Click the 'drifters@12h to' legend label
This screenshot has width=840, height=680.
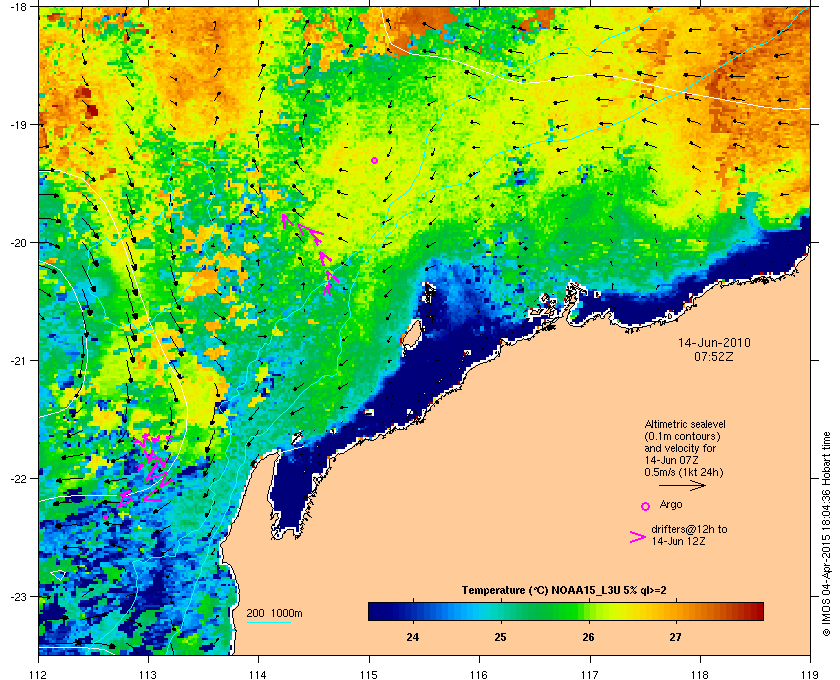[689, 529]
